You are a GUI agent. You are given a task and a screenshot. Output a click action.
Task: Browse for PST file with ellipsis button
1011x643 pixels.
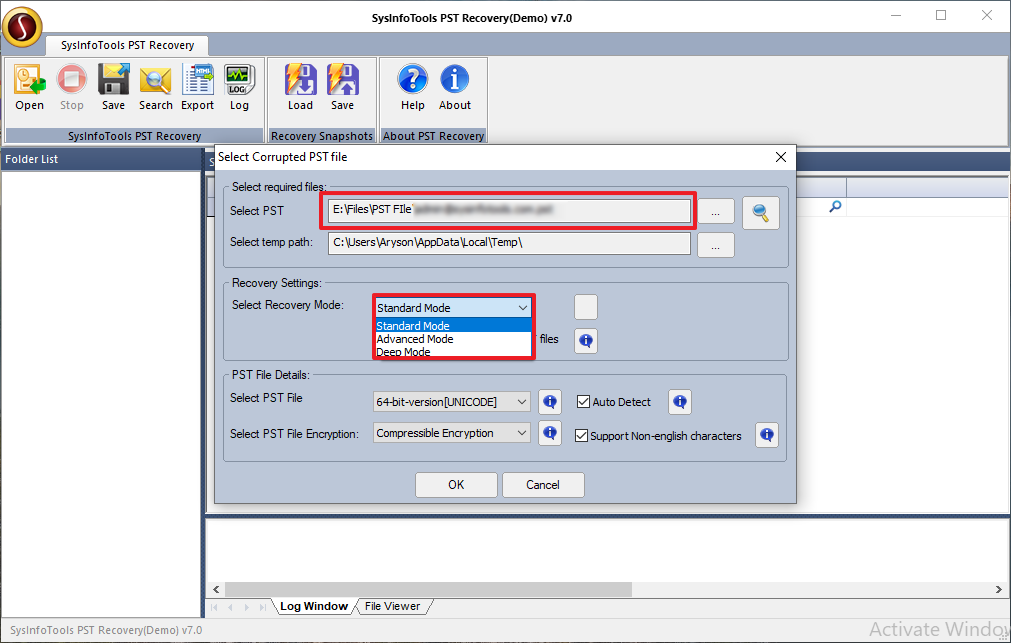(x=716, y=212)
